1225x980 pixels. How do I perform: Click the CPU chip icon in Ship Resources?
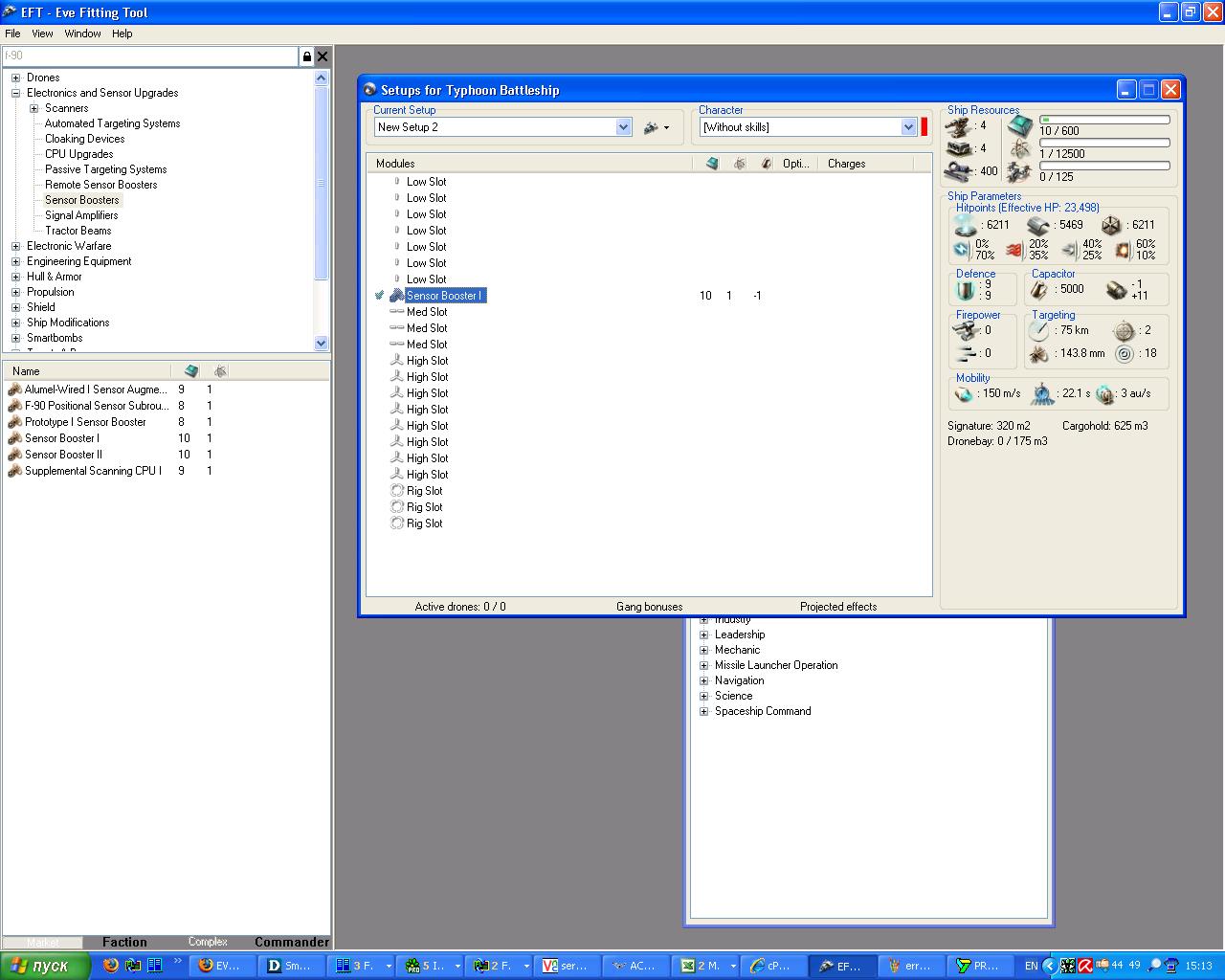coord(1020,126)
